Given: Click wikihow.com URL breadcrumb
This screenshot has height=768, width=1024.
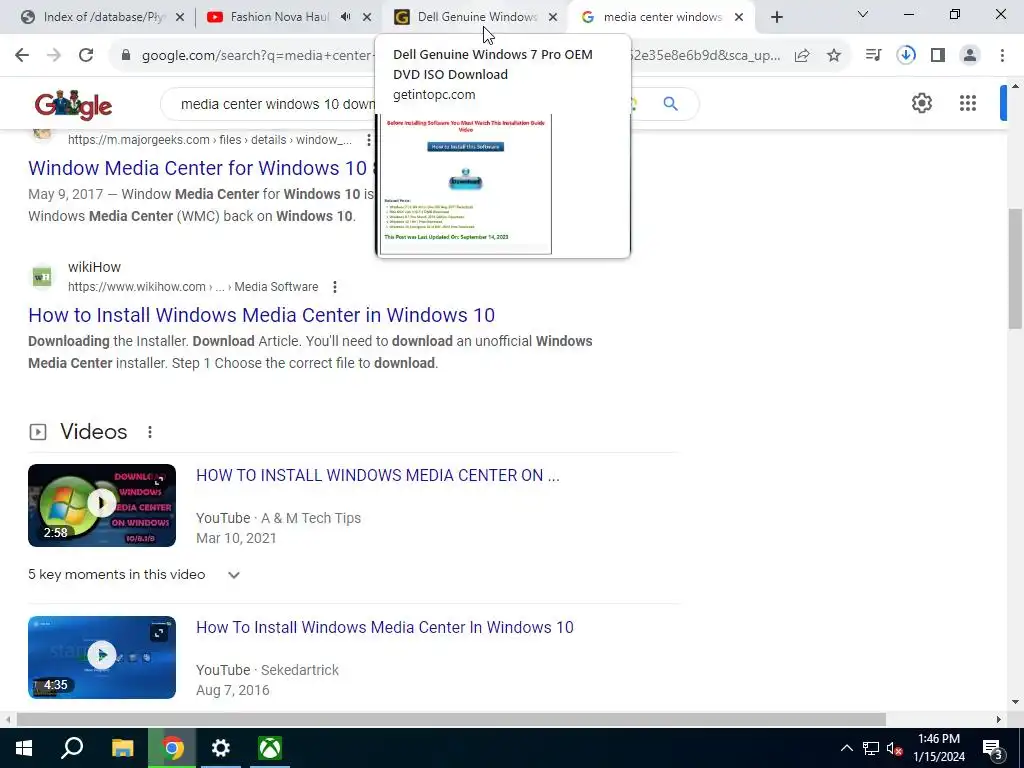Looking at the screenshot, I should [x=193, y=287].
